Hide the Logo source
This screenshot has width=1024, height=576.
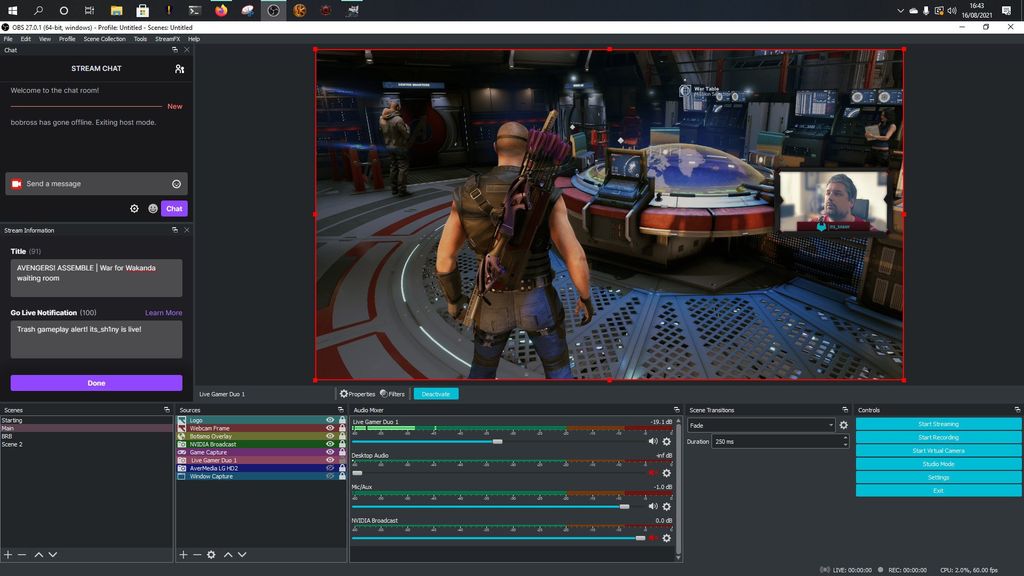(x=330, y=420)
